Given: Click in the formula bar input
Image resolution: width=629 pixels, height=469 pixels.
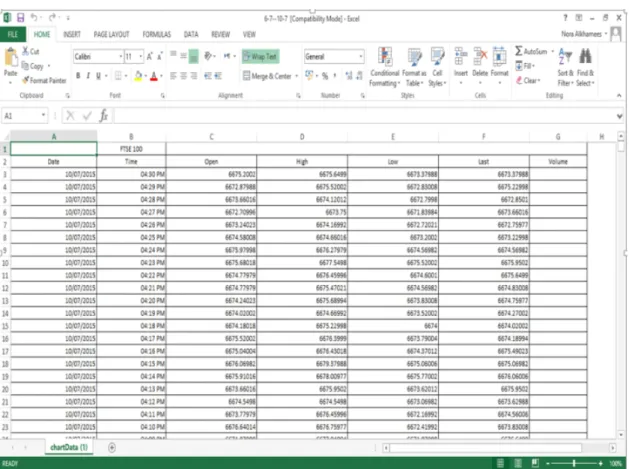Looking at the screenshot, I should click(x=365, y=116).
